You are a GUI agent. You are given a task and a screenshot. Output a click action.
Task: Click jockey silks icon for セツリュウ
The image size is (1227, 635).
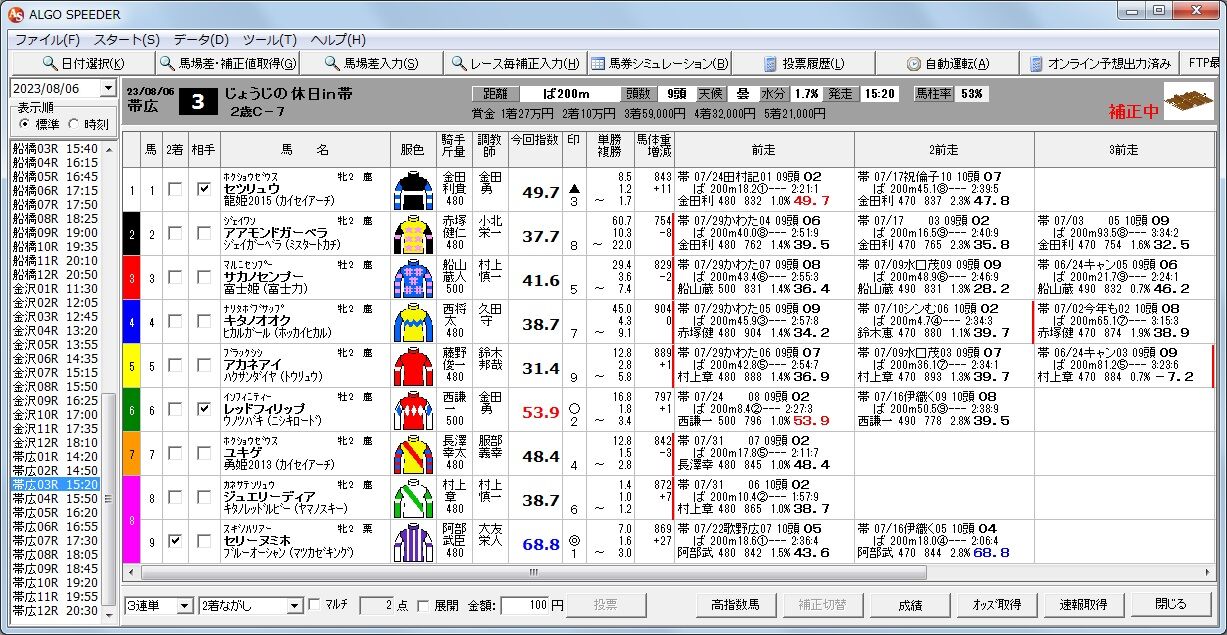point(413,190)
